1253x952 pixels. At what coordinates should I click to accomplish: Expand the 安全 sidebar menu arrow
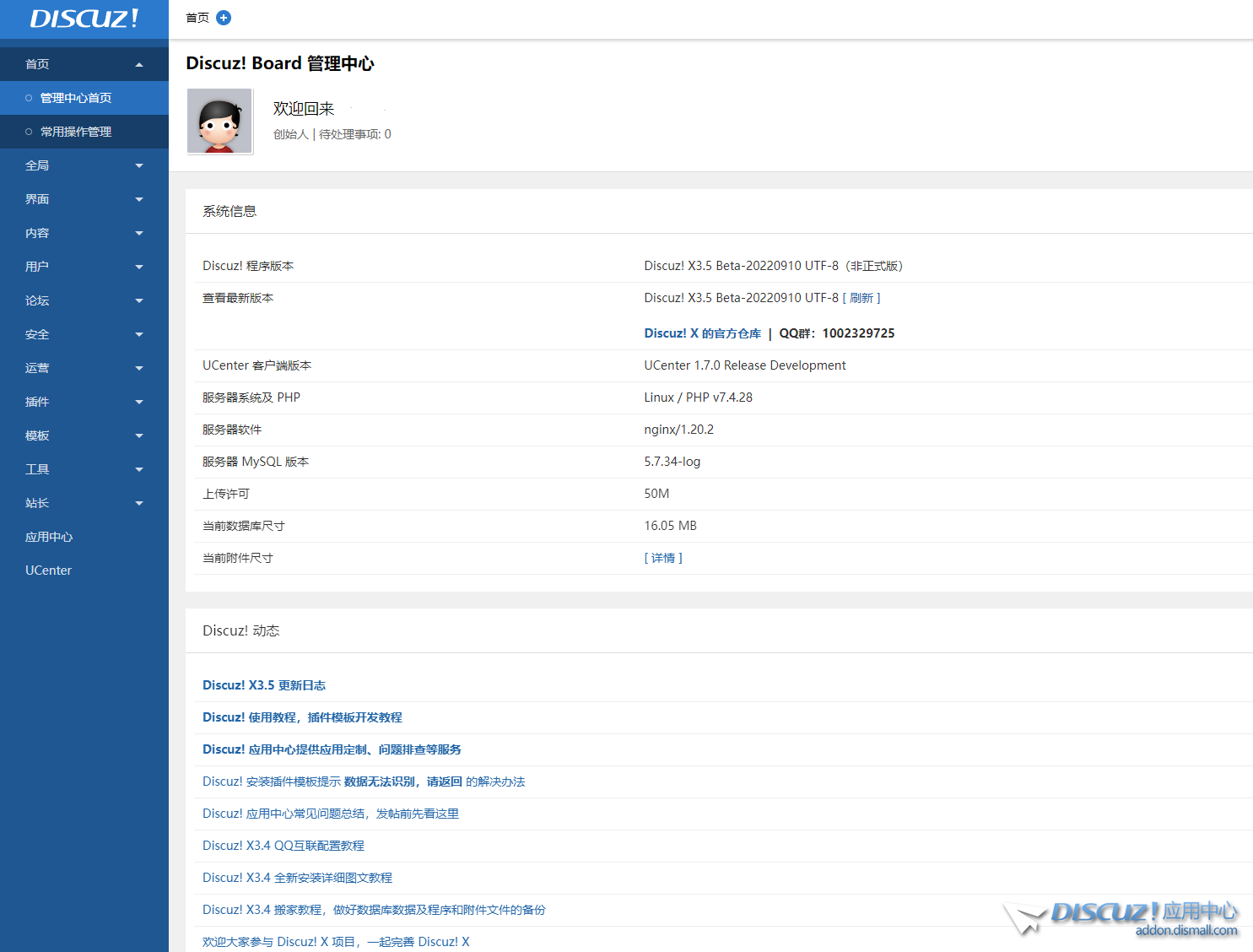139,335
